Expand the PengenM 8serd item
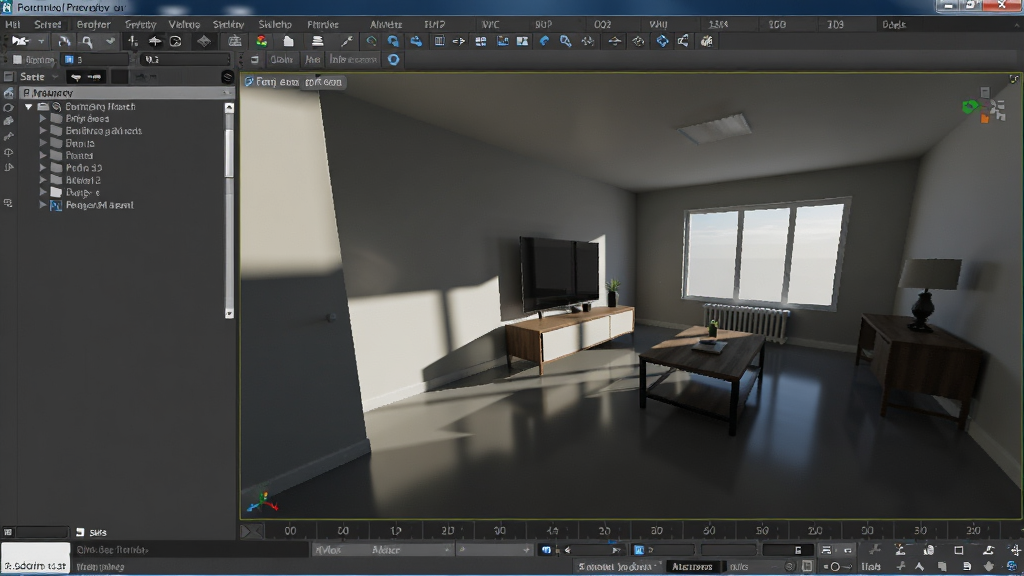The image size is (1024, 576). click(x=43, y=205)
